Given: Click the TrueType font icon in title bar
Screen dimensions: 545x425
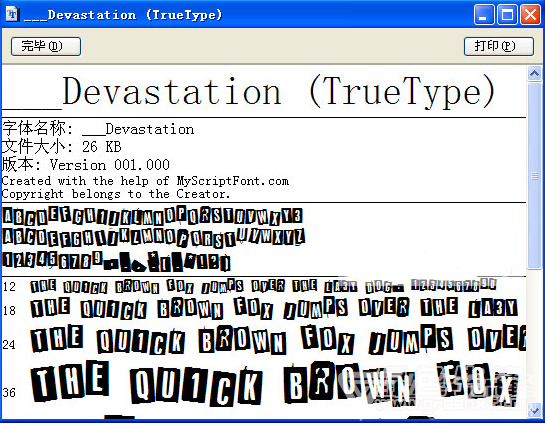Looking at the screenshot, I should 13,15.
